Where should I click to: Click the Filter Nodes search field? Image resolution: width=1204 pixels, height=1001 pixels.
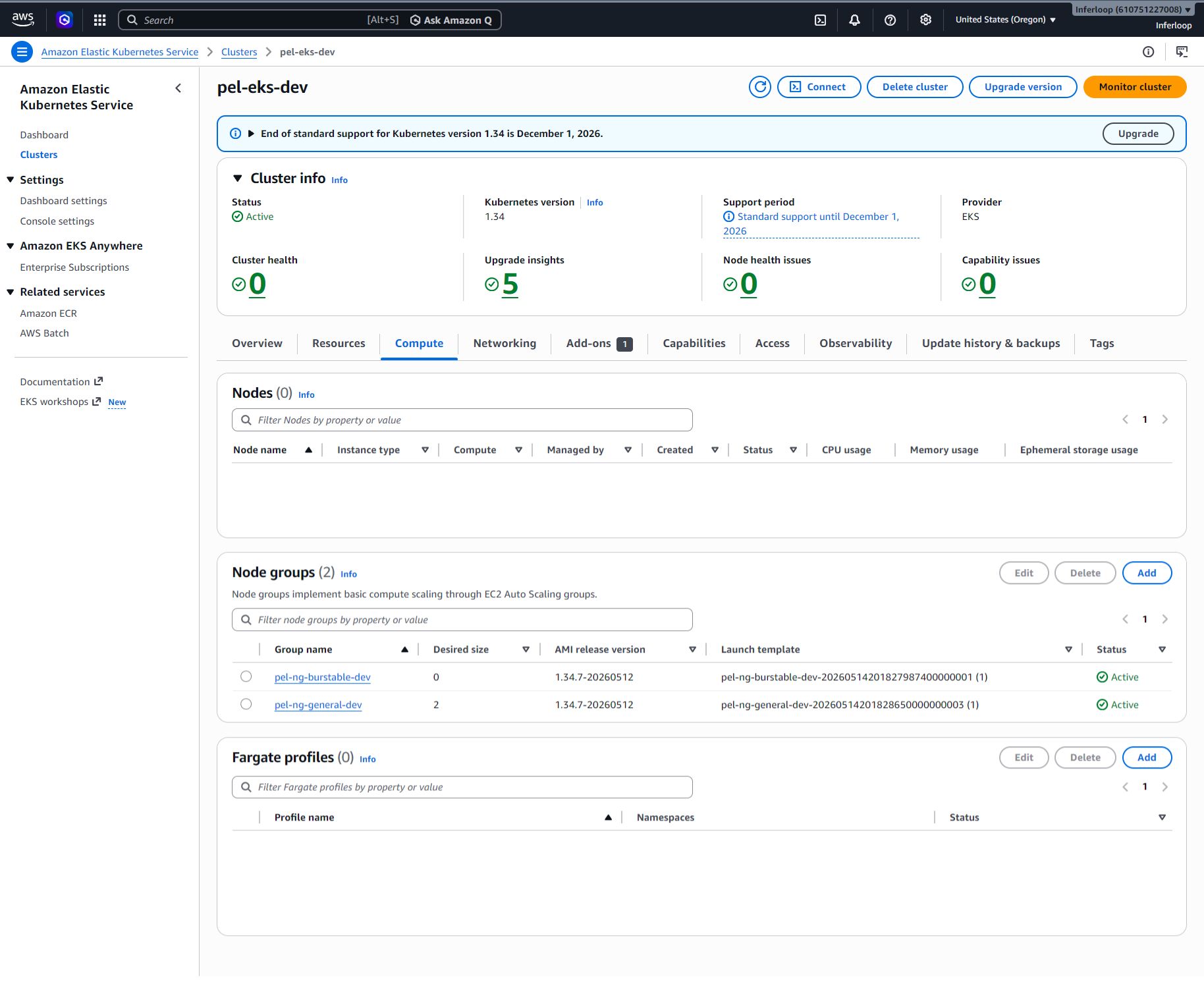click(x=462, y=420)
